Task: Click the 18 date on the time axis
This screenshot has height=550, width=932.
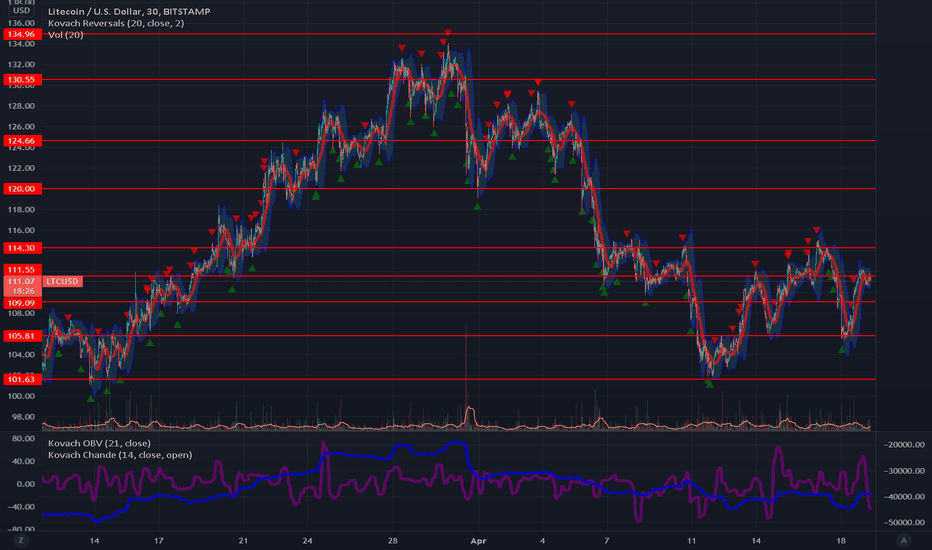Action: pyautogui.click(x=841, y=540)
